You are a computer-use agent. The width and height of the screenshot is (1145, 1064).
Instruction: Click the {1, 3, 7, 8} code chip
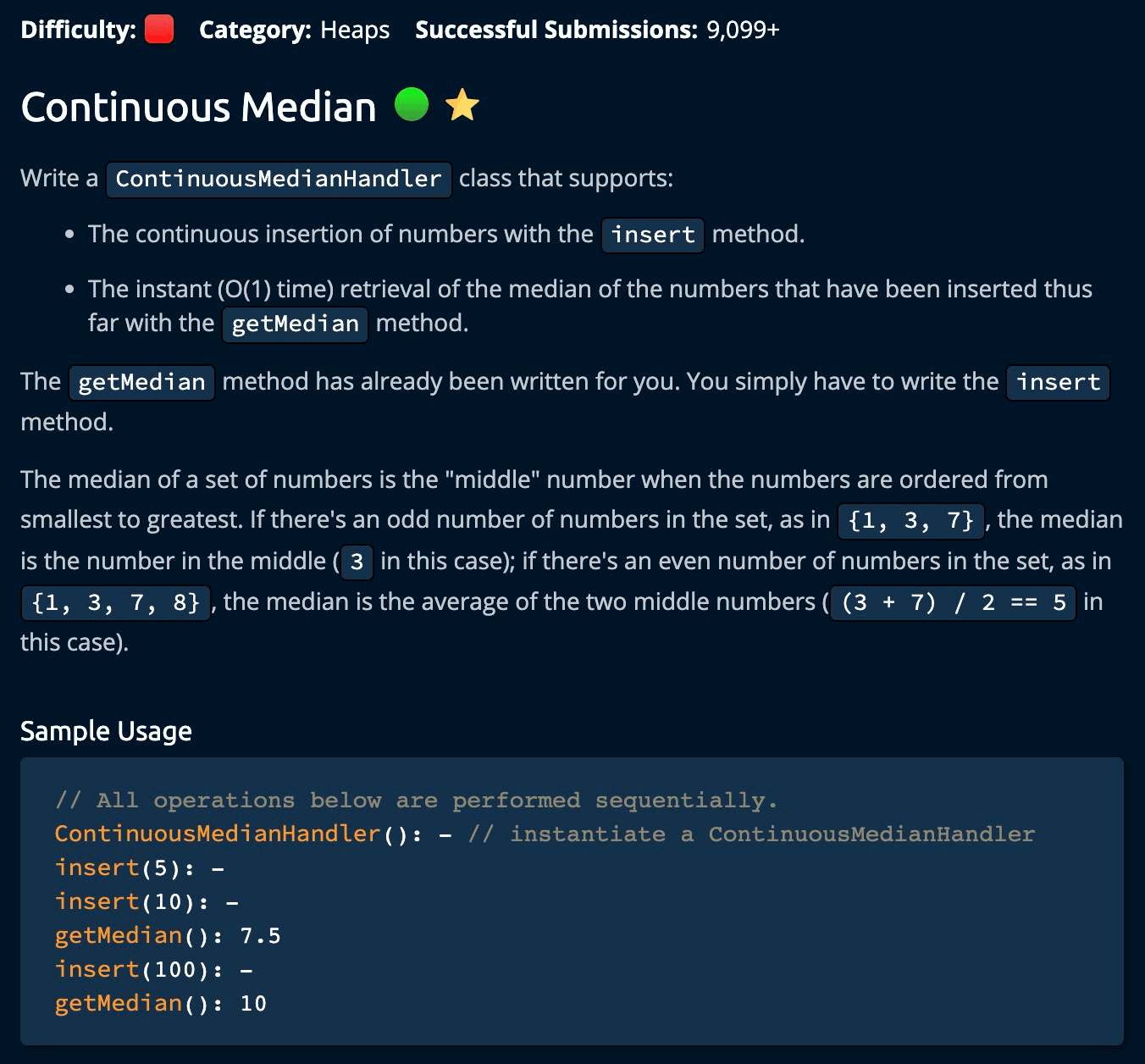(x=116, y=603)
